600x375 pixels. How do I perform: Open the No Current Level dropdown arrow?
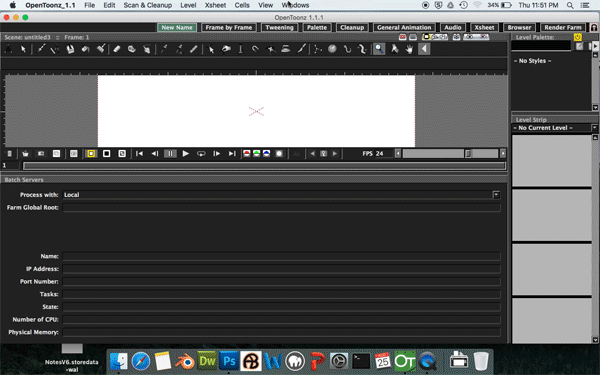pyautogui.click(x=594, y=128)
